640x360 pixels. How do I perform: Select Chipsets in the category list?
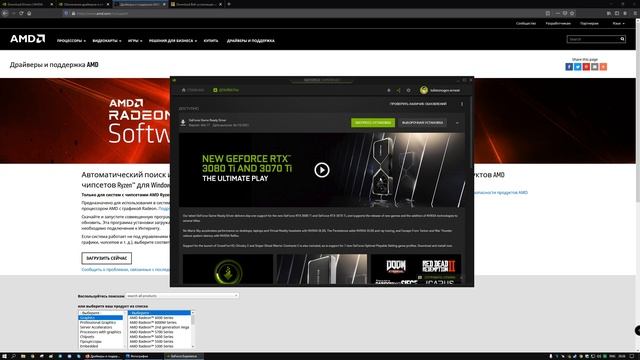(100, 337)
